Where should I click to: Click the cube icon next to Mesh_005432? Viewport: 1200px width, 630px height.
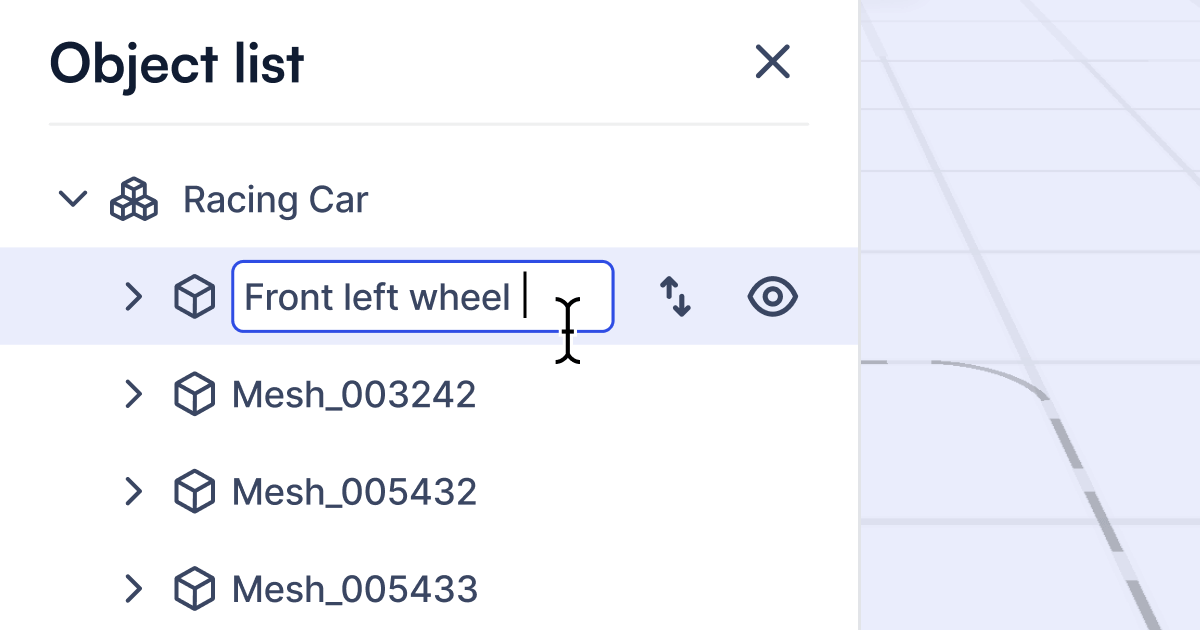(195, 491)
